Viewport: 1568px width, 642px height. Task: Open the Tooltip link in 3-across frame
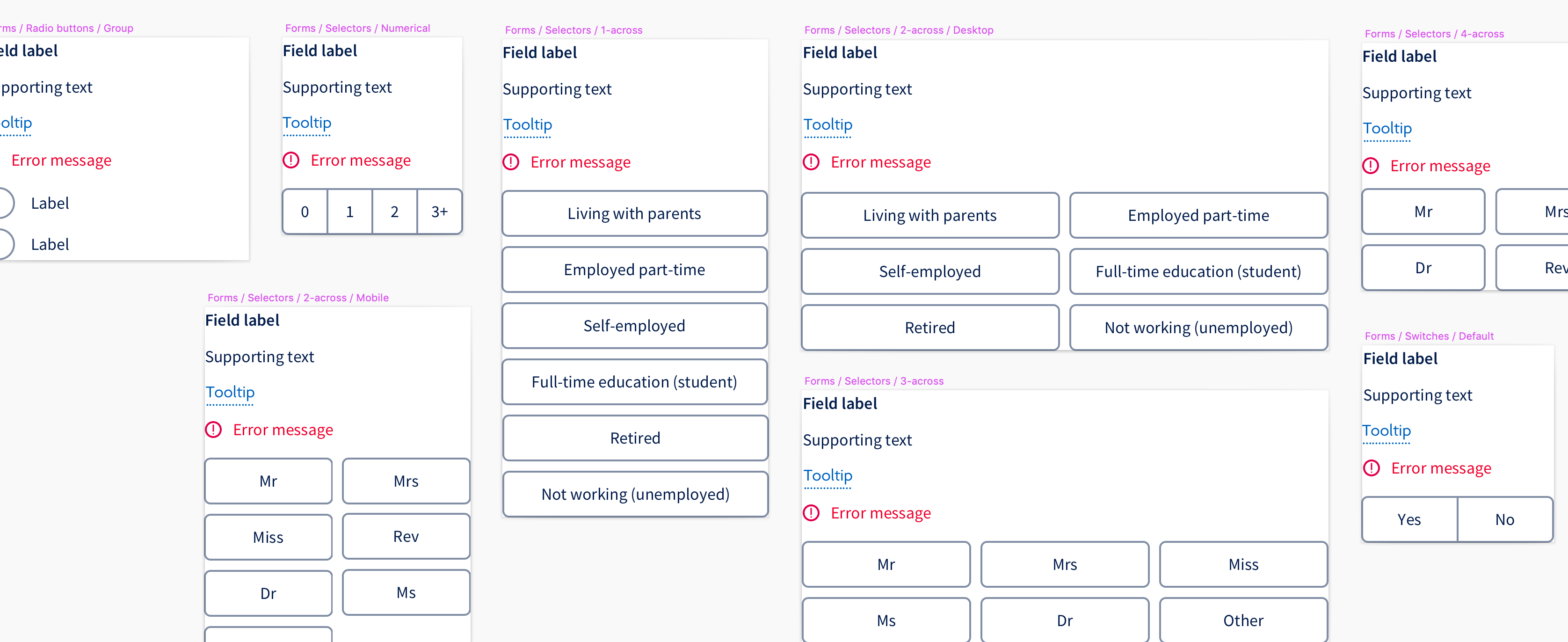pyautogui.click(x=827, y=475)
